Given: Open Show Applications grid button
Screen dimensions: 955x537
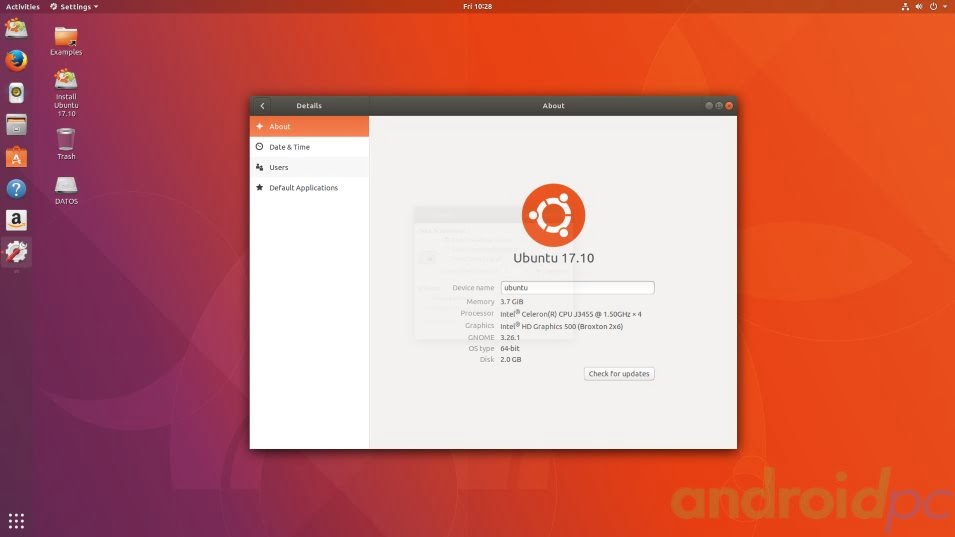Looking at the screenshot, I should (x=16, y=521).
